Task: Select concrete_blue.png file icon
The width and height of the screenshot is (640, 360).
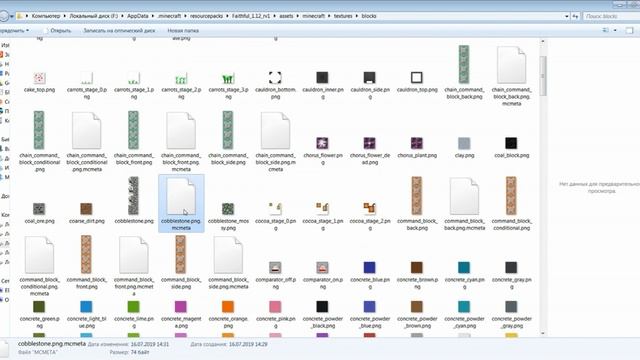Action: (x=370, y=268)
